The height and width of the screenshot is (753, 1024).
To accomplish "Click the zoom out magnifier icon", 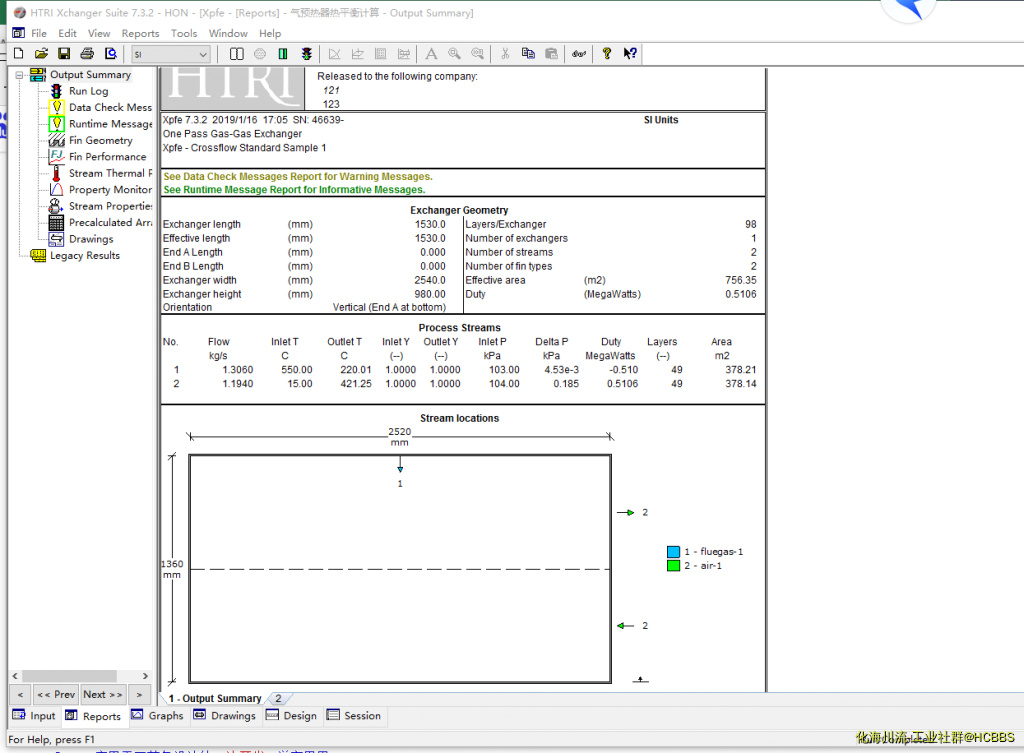I will (x=478, y=54).
